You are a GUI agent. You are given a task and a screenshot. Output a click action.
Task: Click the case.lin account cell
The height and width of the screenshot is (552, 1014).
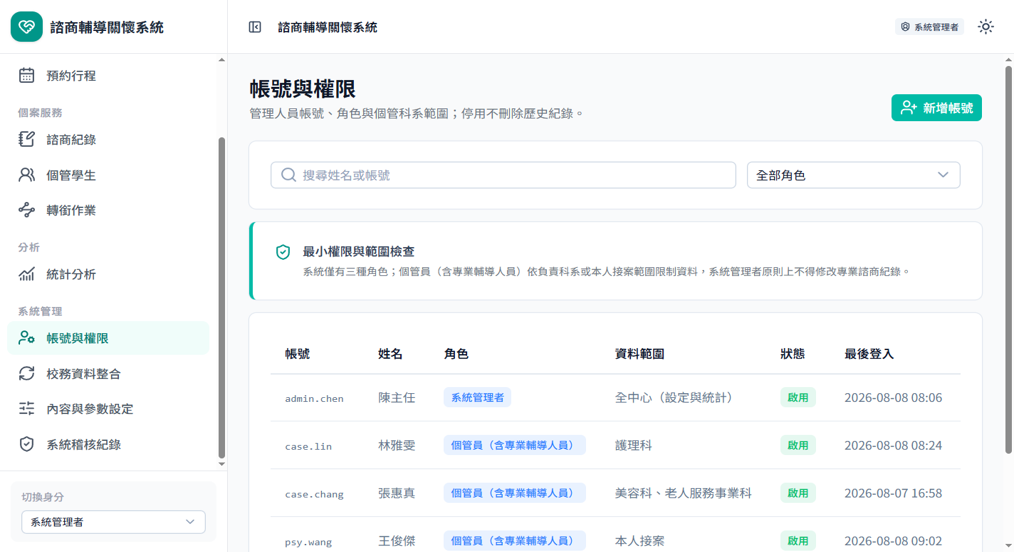click(x=308, y=447)
